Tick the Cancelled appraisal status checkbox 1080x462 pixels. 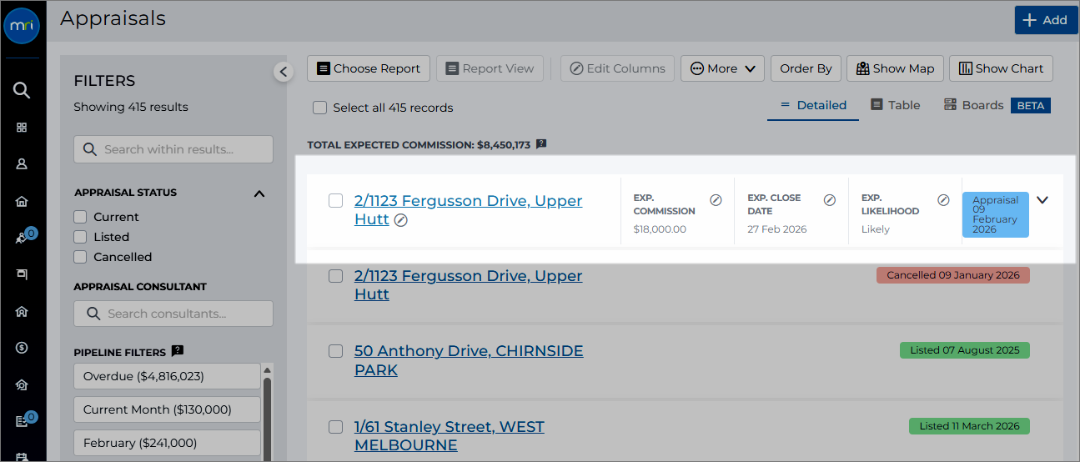point(81,257)
